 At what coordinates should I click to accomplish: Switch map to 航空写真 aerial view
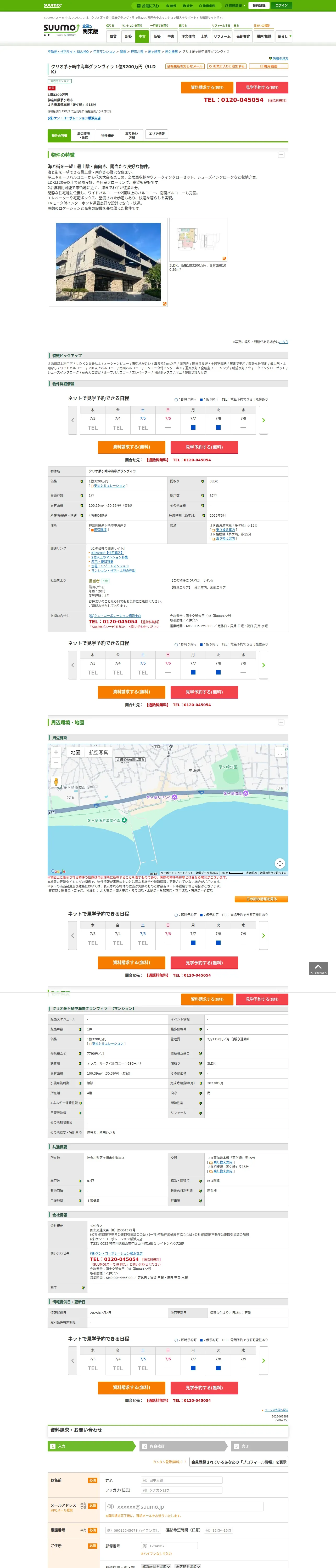click(99, 752)
